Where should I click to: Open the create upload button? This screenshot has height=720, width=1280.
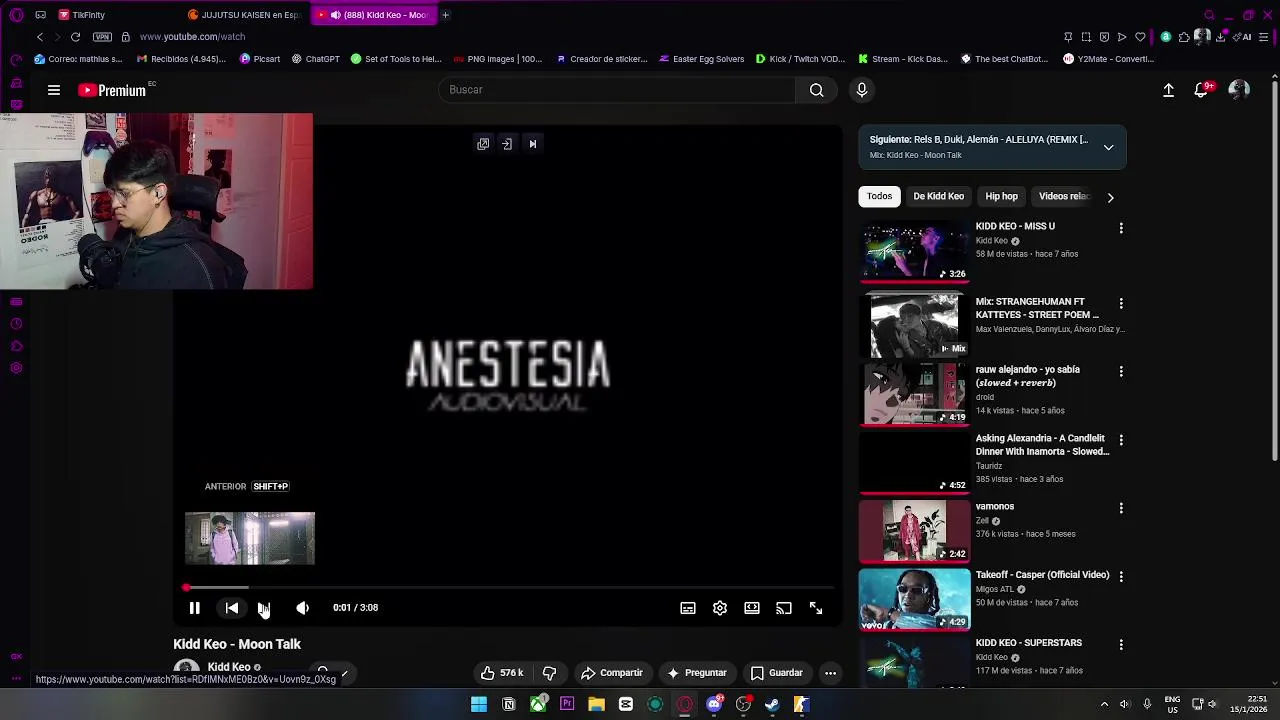pyautogui.click(x=1168, y=90)
